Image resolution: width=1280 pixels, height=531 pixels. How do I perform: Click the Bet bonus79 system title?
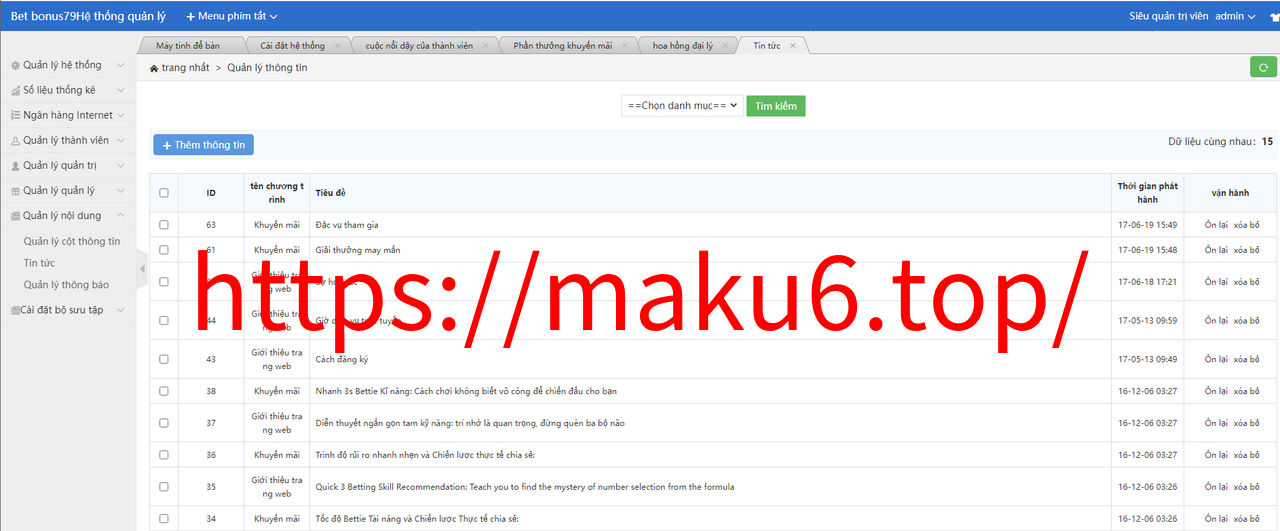[88, 16]
